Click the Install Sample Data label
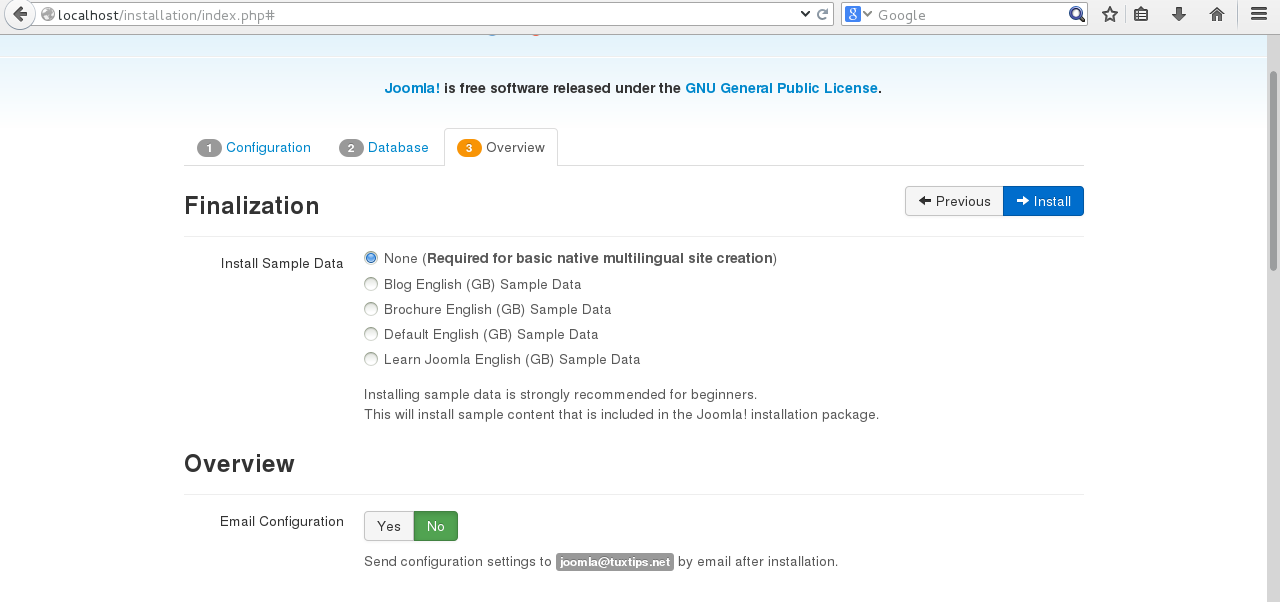 (282, 264)
